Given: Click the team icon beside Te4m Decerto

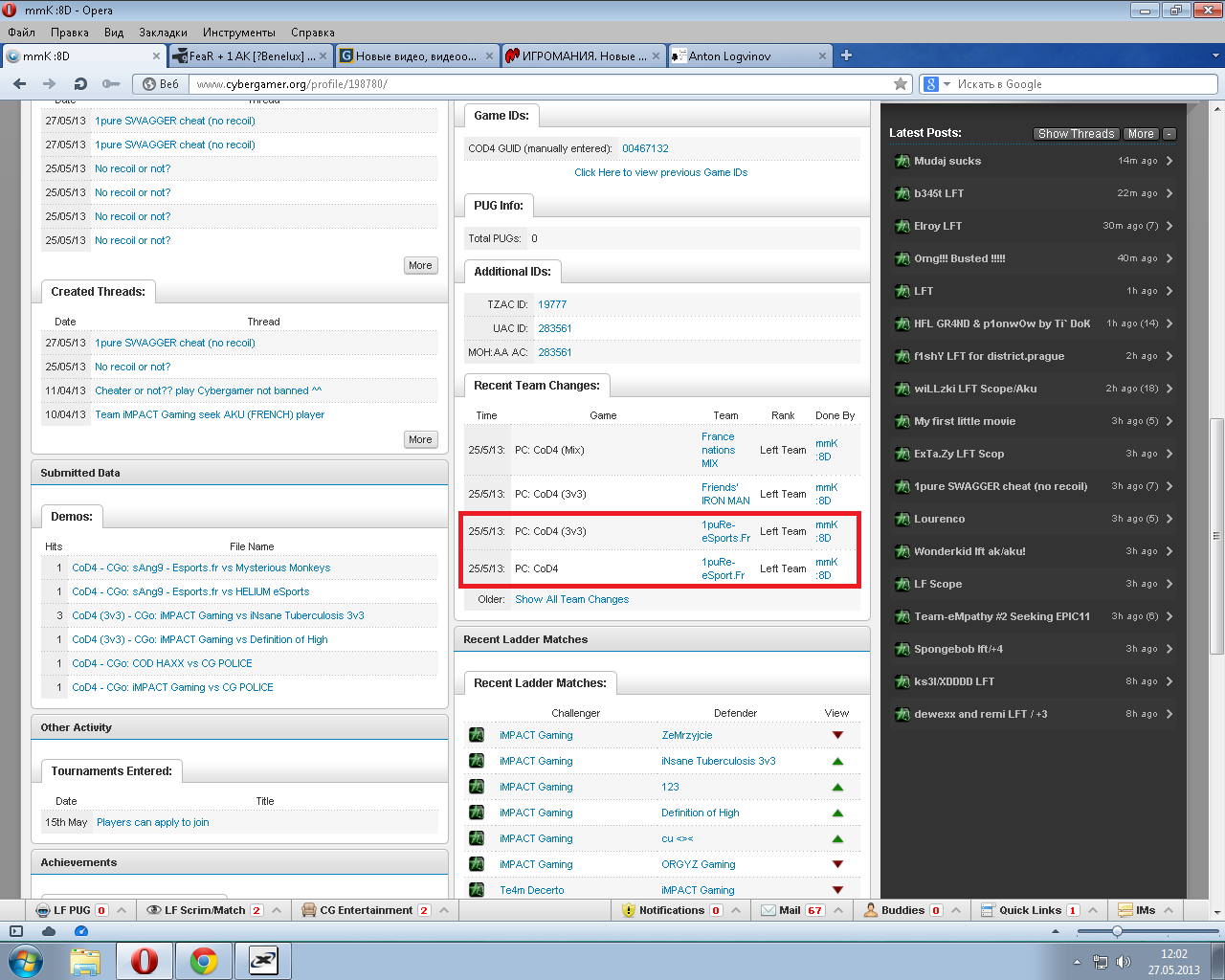Looking at the screenshot, I should click(x=477, y=890).
